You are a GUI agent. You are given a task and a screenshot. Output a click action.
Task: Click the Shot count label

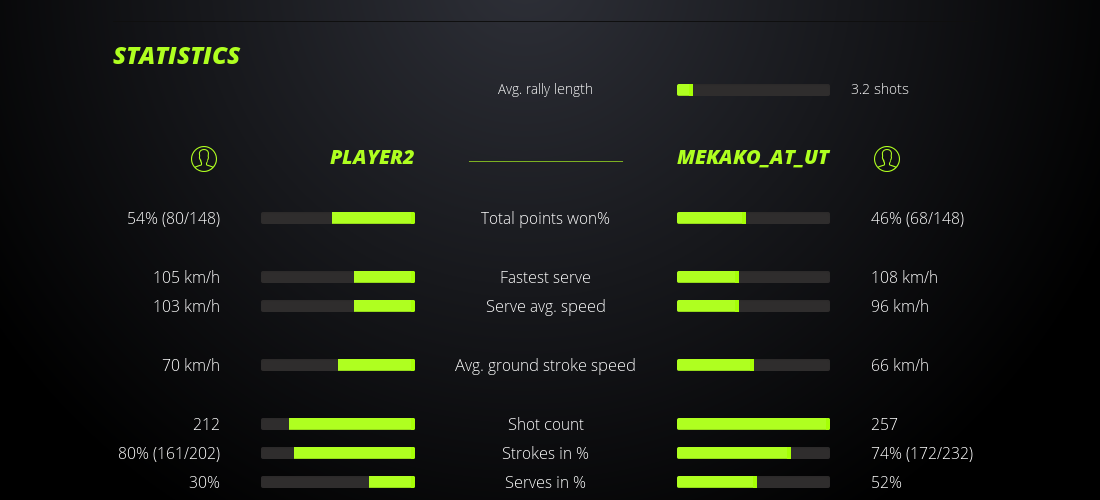pos(545,424)
